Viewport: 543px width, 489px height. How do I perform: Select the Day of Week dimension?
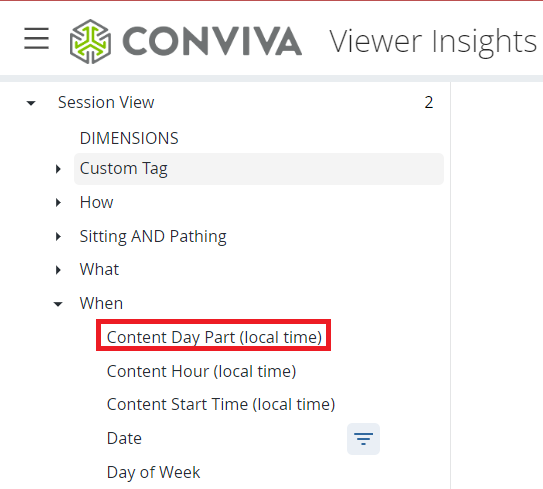153,472
